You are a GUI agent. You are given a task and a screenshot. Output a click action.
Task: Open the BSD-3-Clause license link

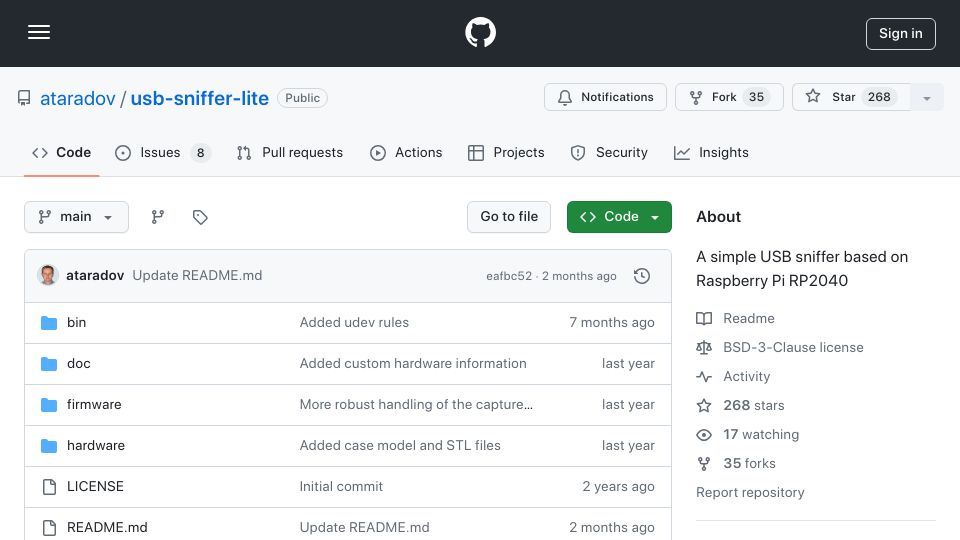[x=780, y=348]
